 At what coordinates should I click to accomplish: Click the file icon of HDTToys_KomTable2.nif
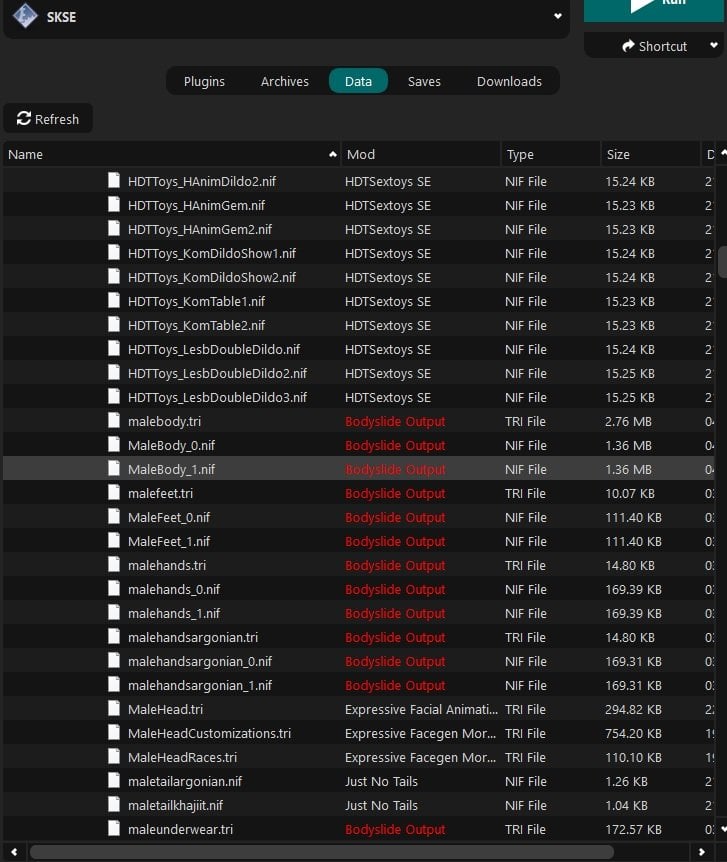click(x=114, y=324)
